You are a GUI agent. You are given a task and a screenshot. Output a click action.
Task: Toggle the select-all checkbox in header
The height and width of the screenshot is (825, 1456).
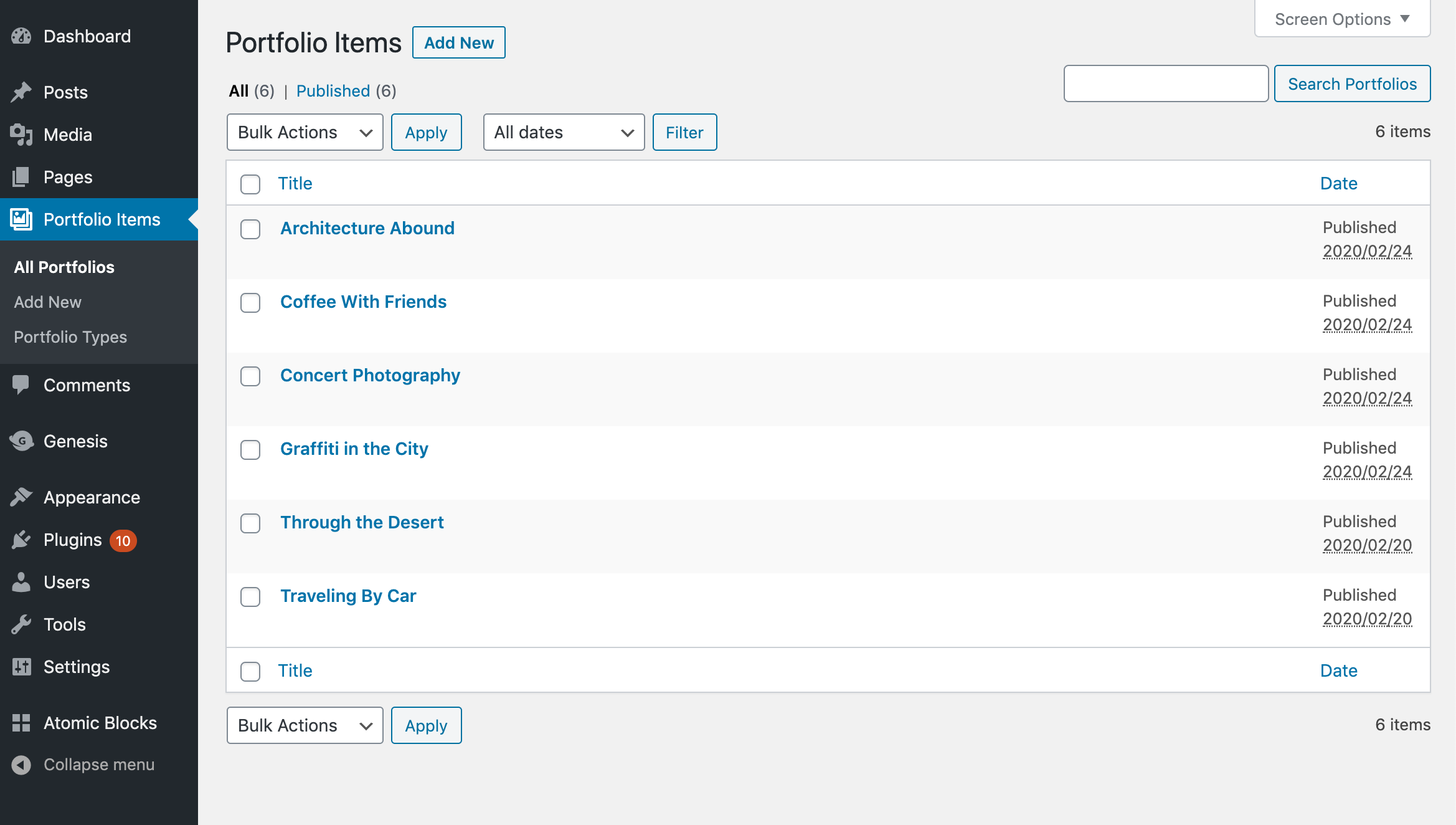point(250,184)
